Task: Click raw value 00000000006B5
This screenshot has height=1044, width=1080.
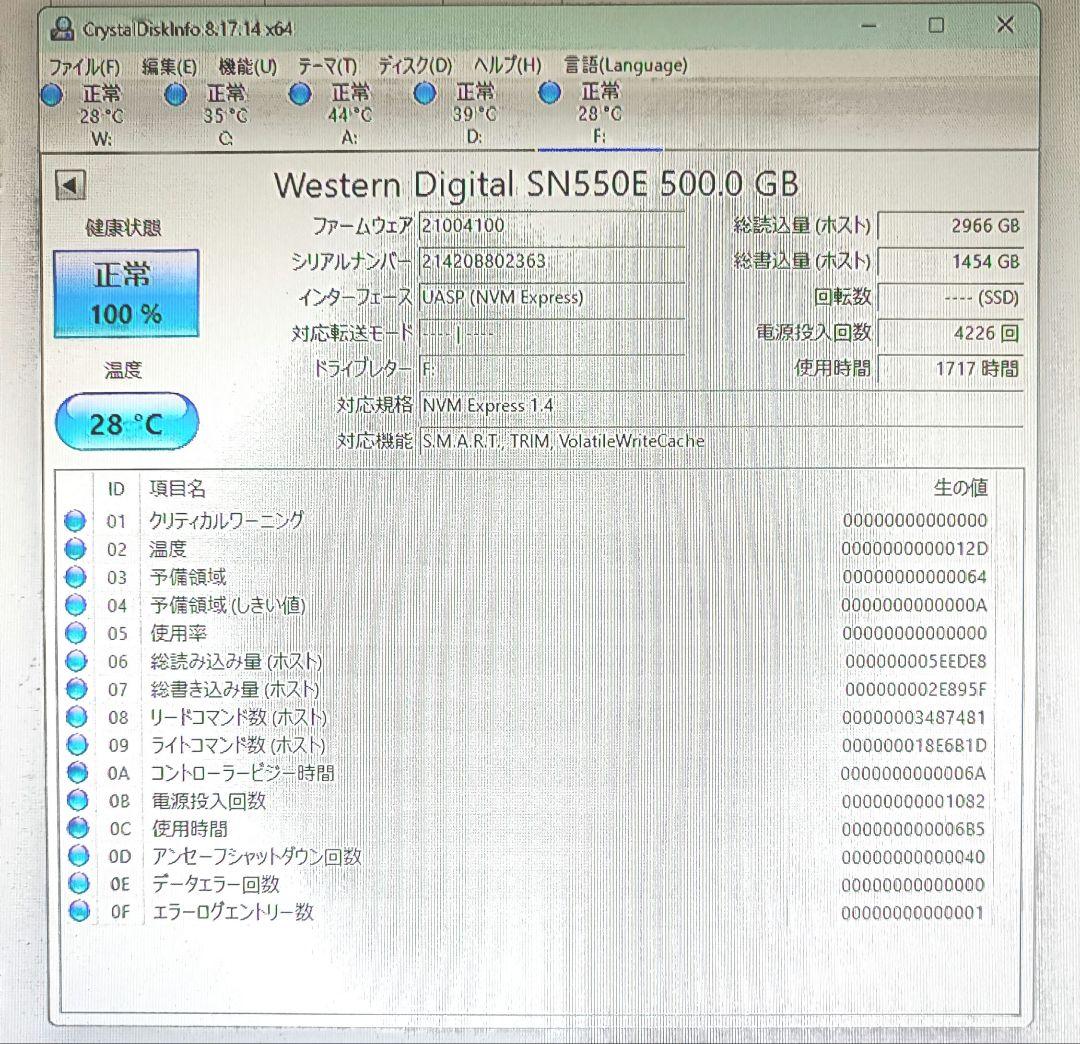Action: coord(913,829)
